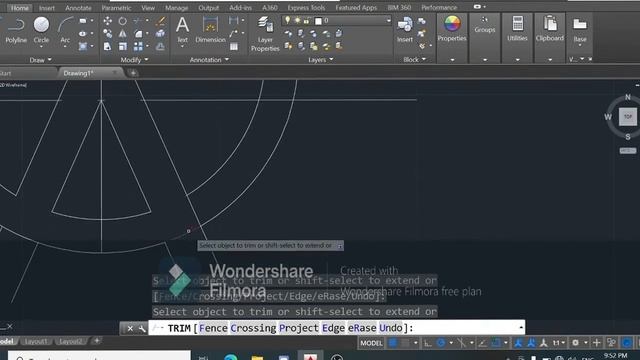Select the Arc draw tool

tap(65, 29)
